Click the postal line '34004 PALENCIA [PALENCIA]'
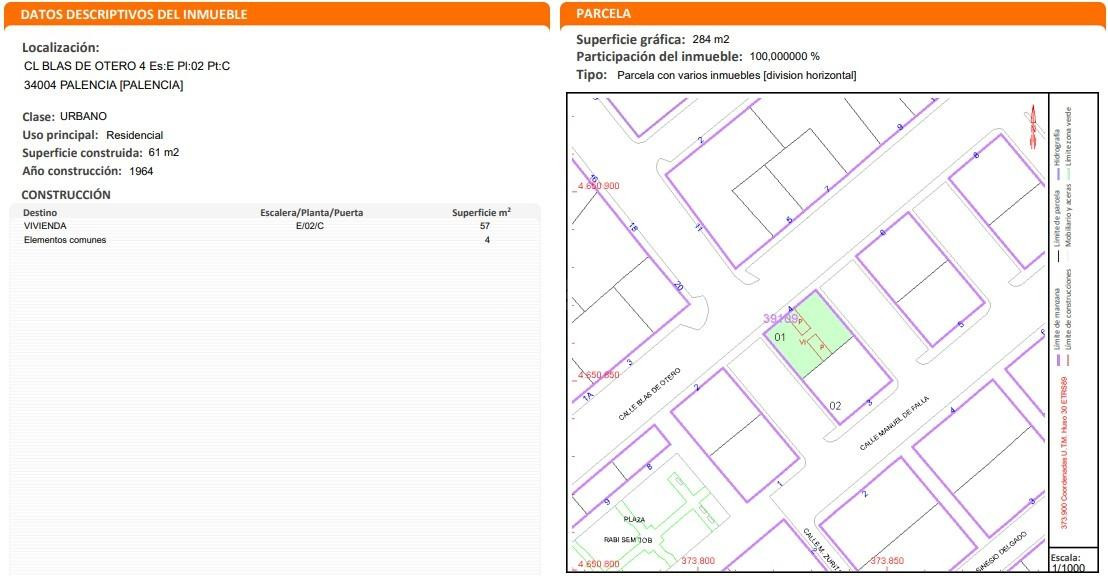Screen dimensions: 1108x576 click(x=104, y=85)
